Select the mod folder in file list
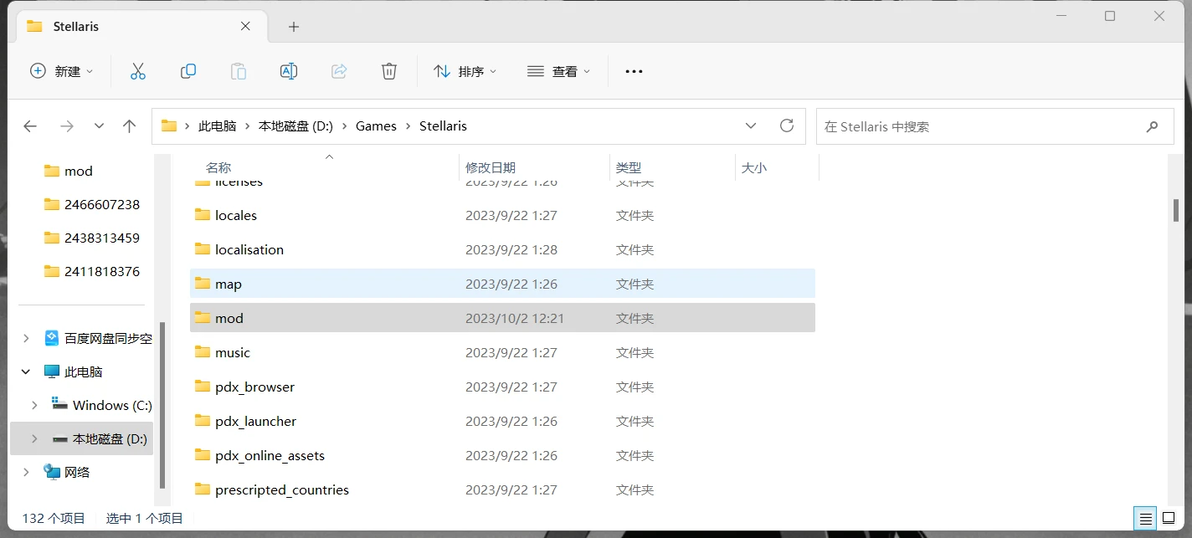 pos(502,318)
